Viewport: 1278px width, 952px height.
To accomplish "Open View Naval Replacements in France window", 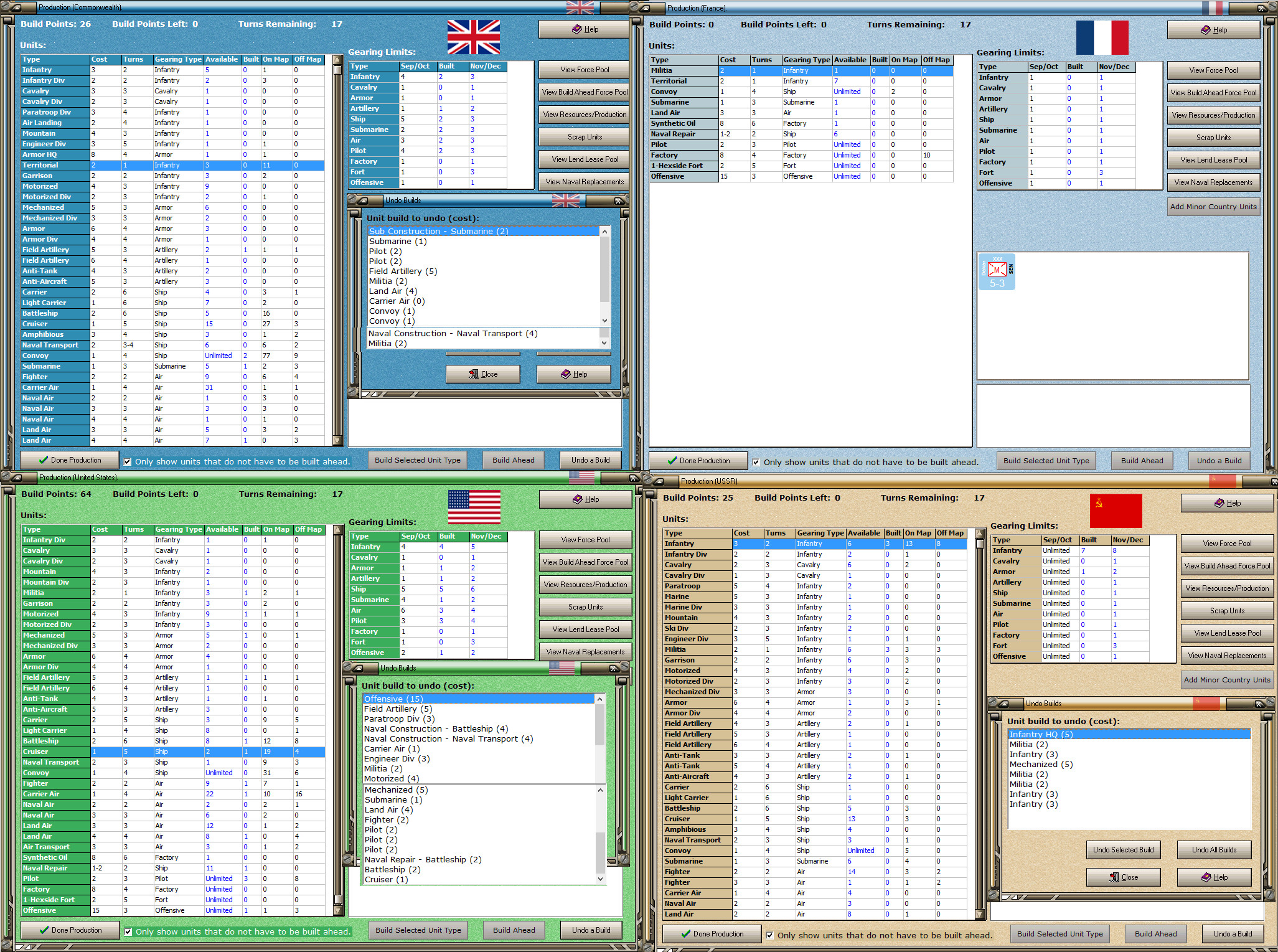I will pos(1213,182).
